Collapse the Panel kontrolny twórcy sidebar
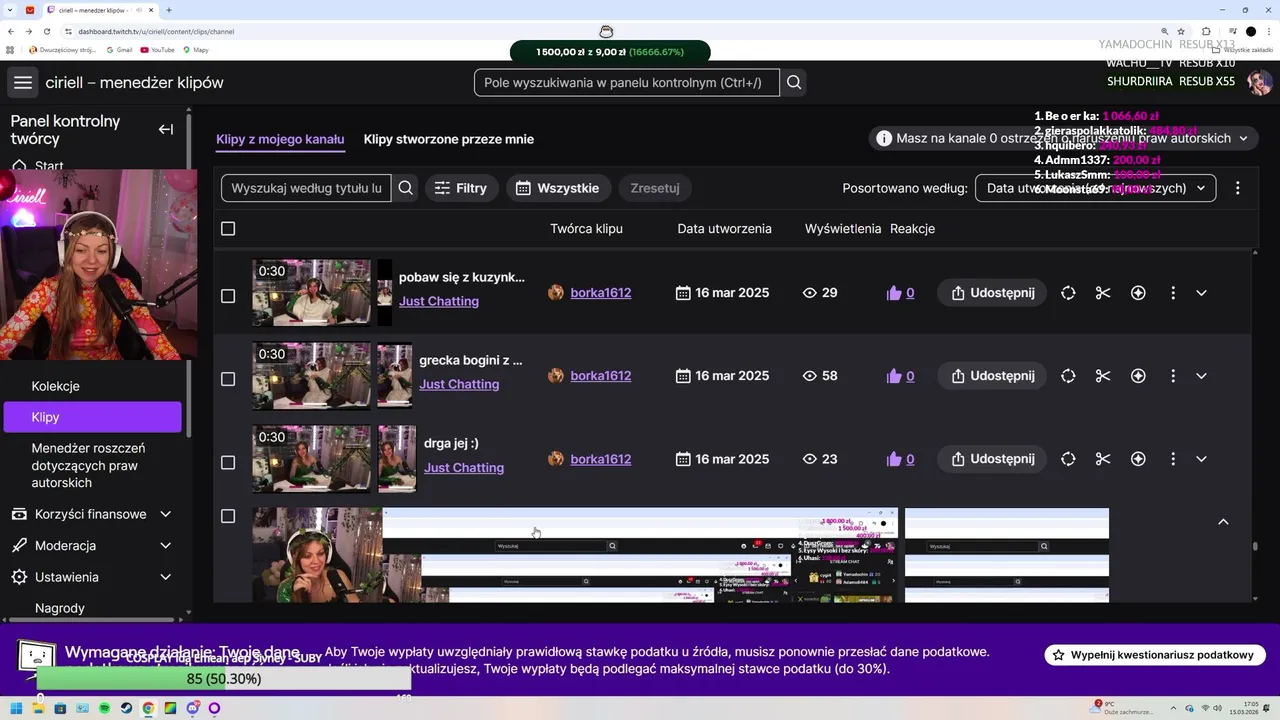This screenshot has width=1280, height=720. pyautogui.click(x=166, y=129)
